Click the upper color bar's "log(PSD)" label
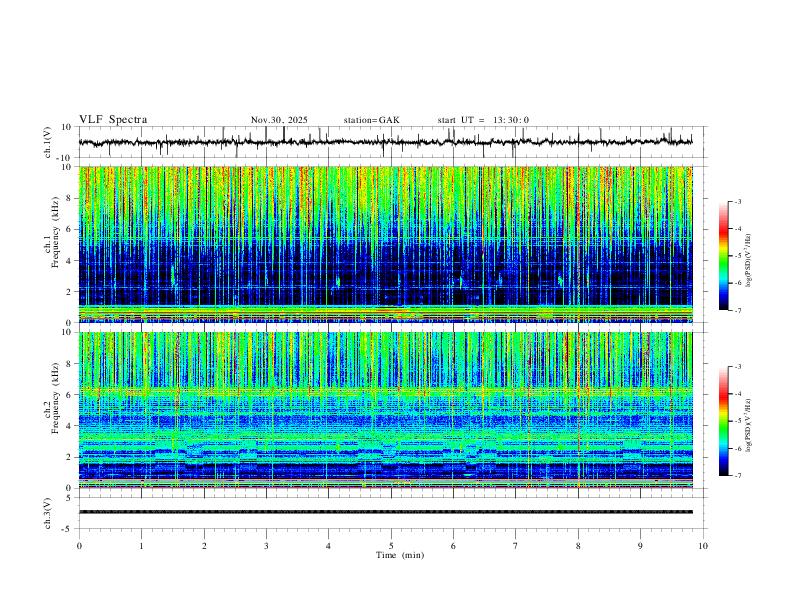The height and width of the screenshot is (612, 792). click(x=748, y=261)
